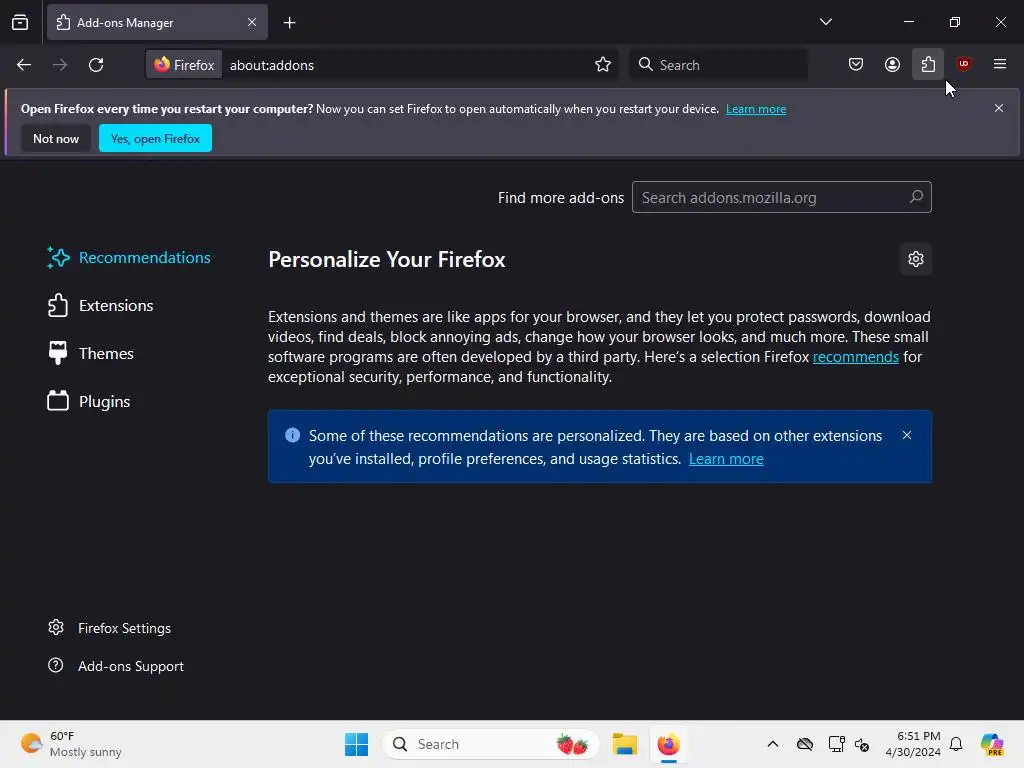
Task: Open the Windows Start menu
Action: (357, 744)
